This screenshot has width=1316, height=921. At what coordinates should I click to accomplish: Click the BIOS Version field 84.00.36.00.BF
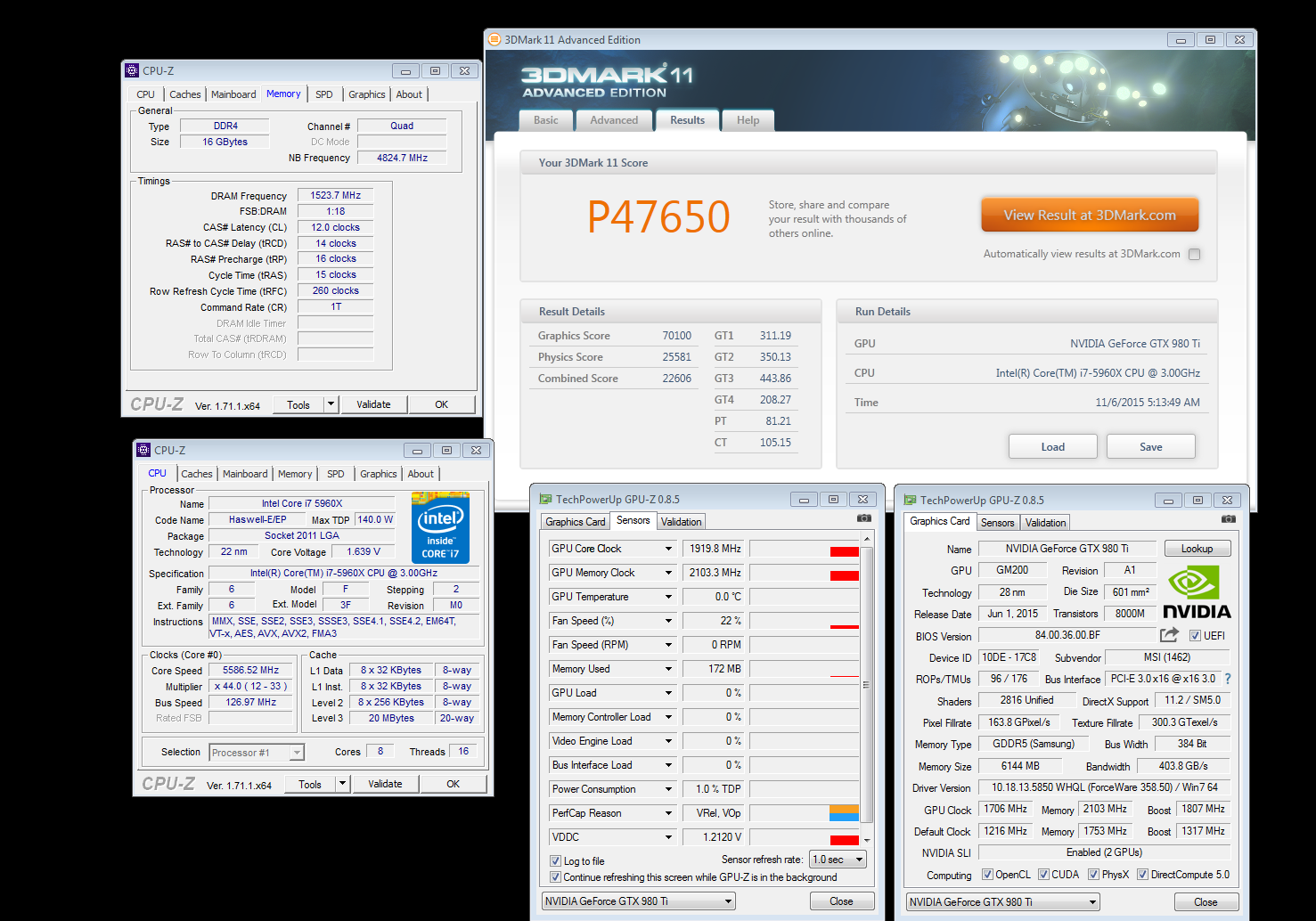point(1067,635)
